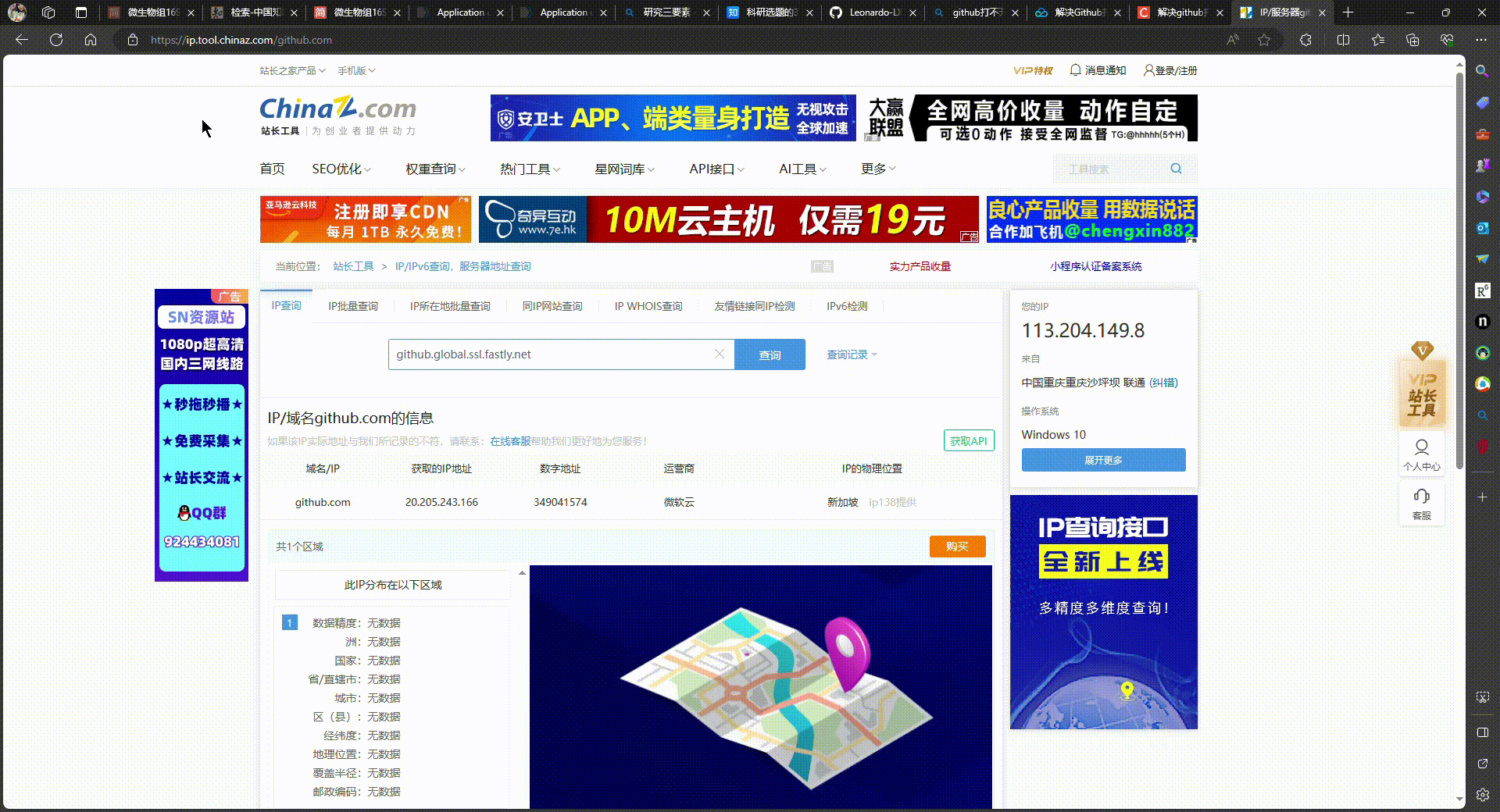Click the 查询 button
This screenshot has height=812, width=1500.
tap(770, 354)
